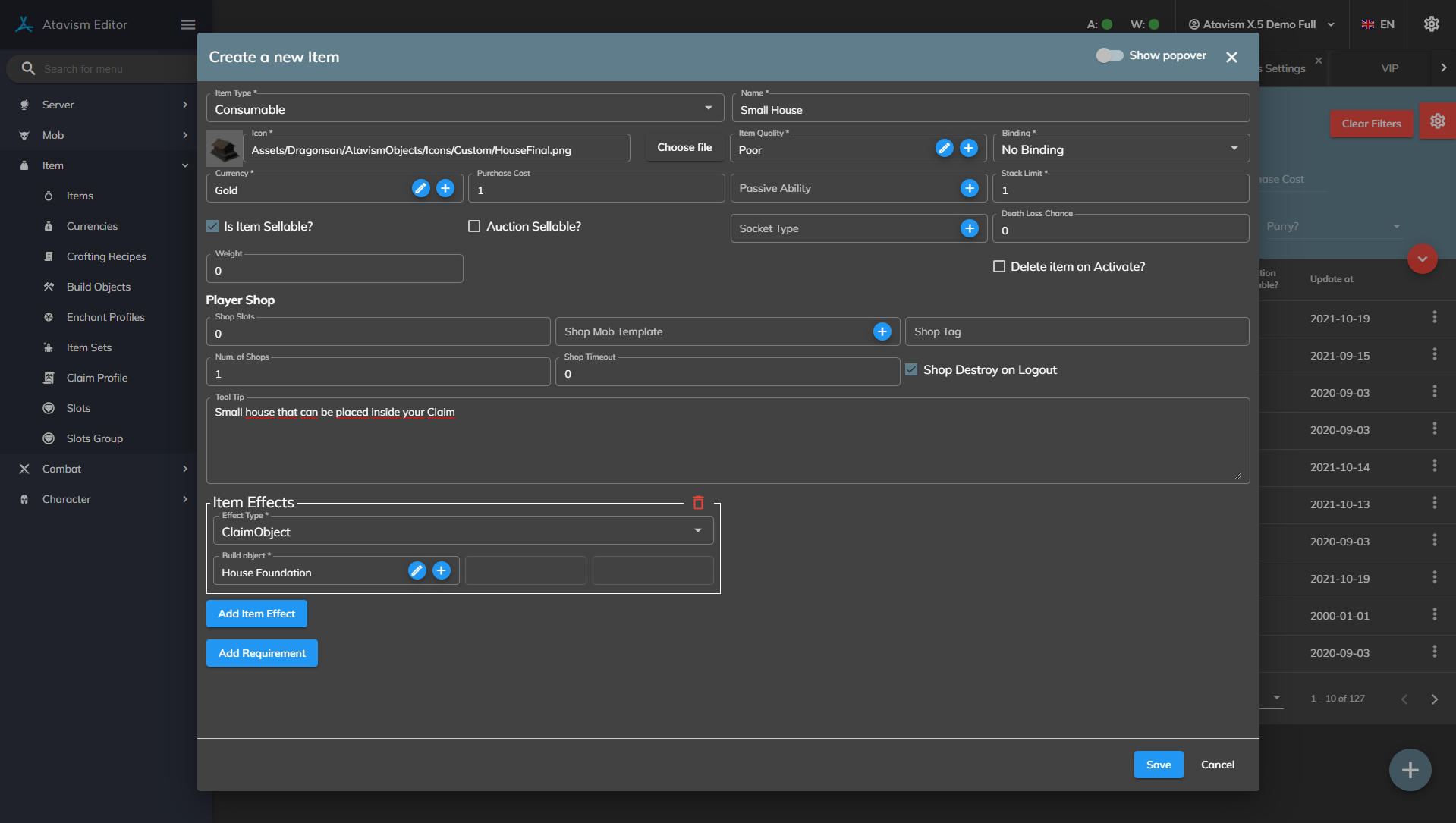Viewport: 1456px width, 823px height.
Task: Click the Add Item Effect button
Action: coord(256,614)
